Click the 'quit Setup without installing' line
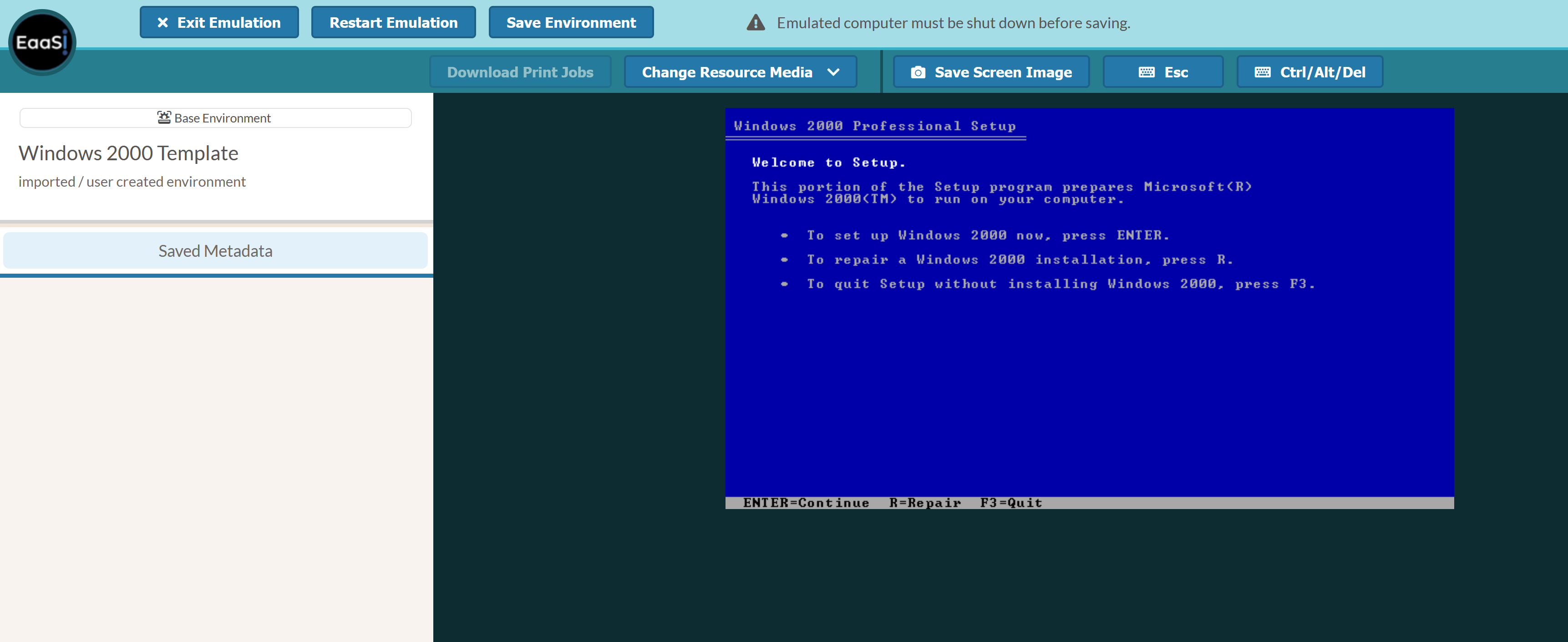Viewport: 1568px width, 642px height. [1061, 284]
